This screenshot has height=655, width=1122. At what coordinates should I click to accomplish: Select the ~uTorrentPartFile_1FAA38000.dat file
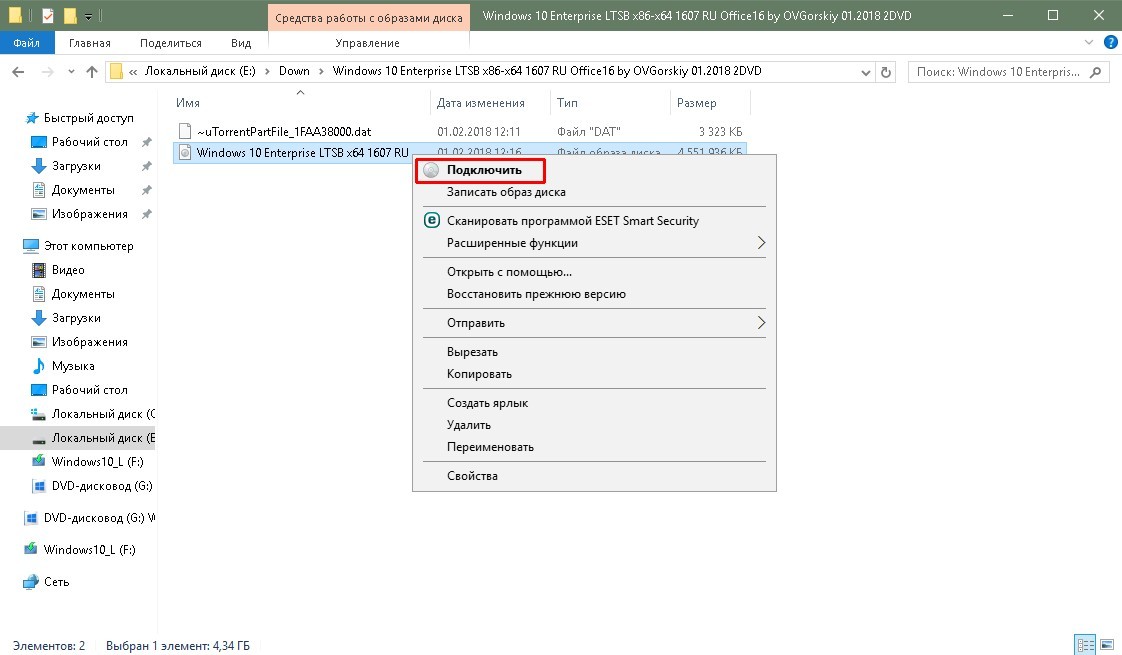pyautogui.click(x=284, y=132)
